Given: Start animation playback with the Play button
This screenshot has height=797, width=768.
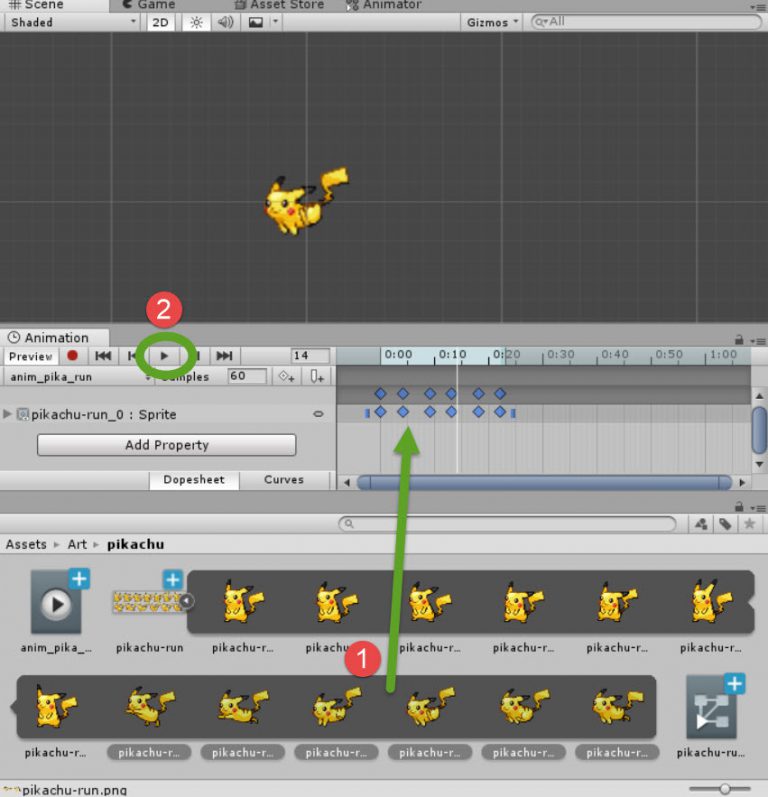Looking at the screenshot, I should [x=164, y=356].
